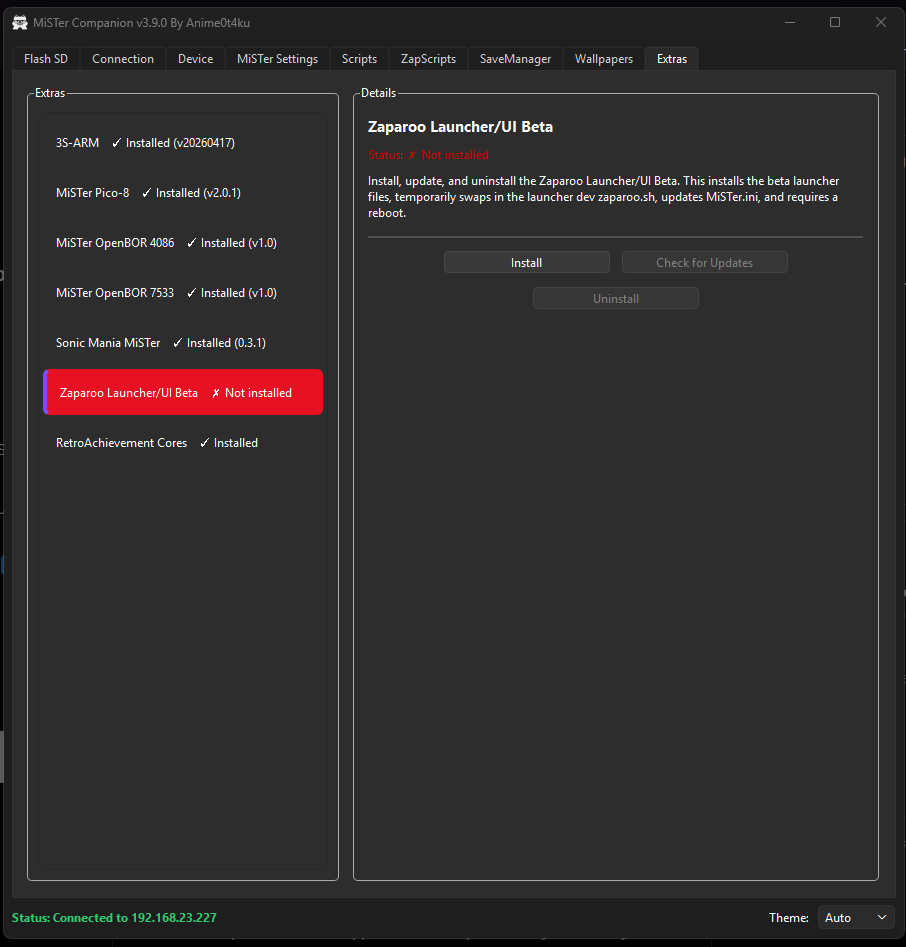This screenshot has height=947, width=906.
Task: Select the Extras tab
Action: click(672, 59)
